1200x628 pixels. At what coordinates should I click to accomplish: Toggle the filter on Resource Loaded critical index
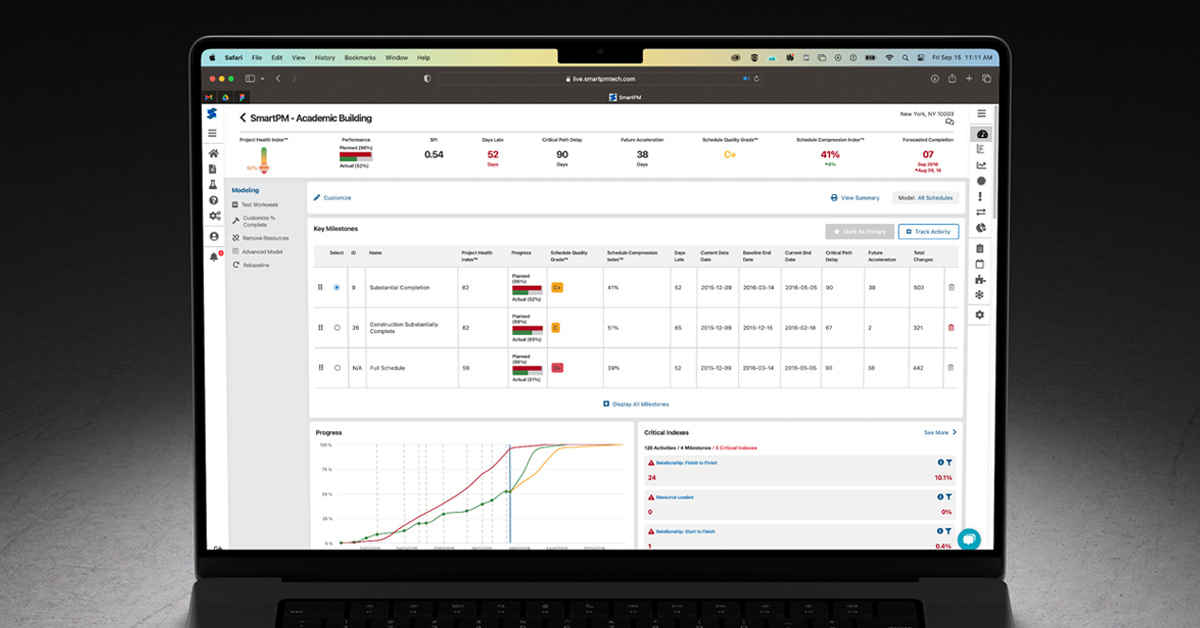949,497
